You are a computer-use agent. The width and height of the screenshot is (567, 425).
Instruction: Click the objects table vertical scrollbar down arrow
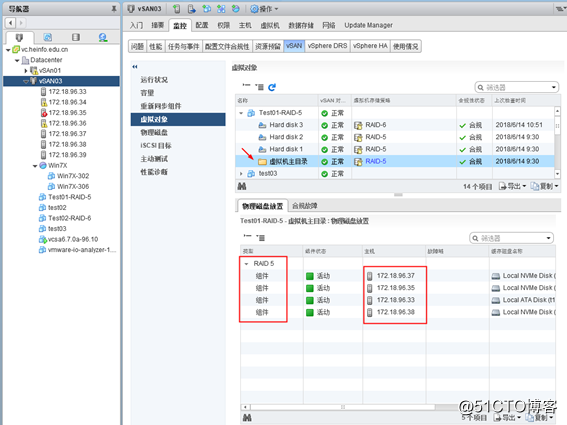click(557, 174)
